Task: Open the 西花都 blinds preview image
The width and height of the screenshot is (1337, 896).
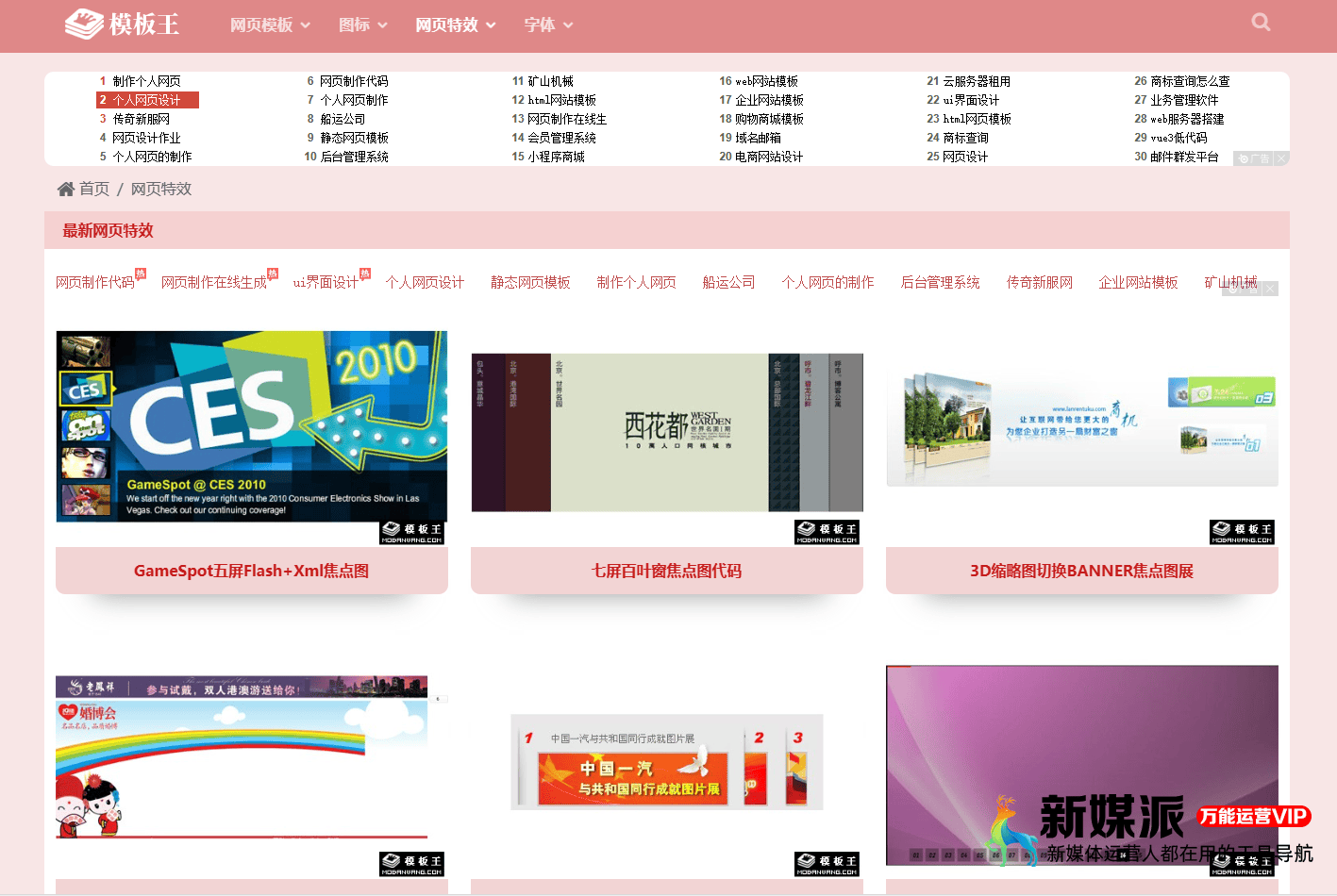Action: 666,433
